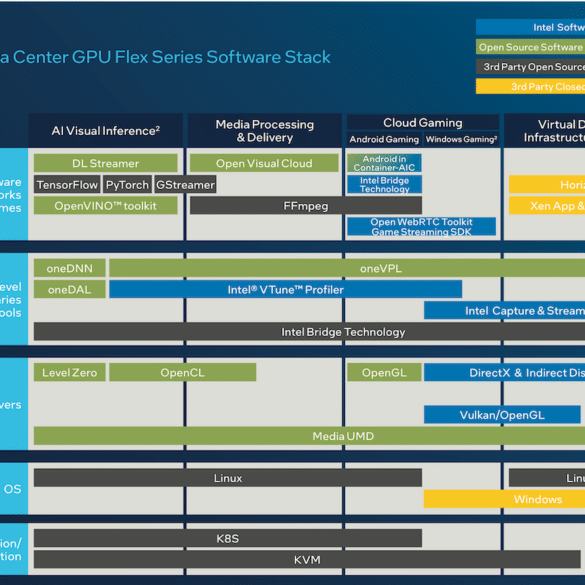Image resolution: width=585 pixels, height=585 pixels.
Task: Click the OpenCL block
Action: point(183,372)
